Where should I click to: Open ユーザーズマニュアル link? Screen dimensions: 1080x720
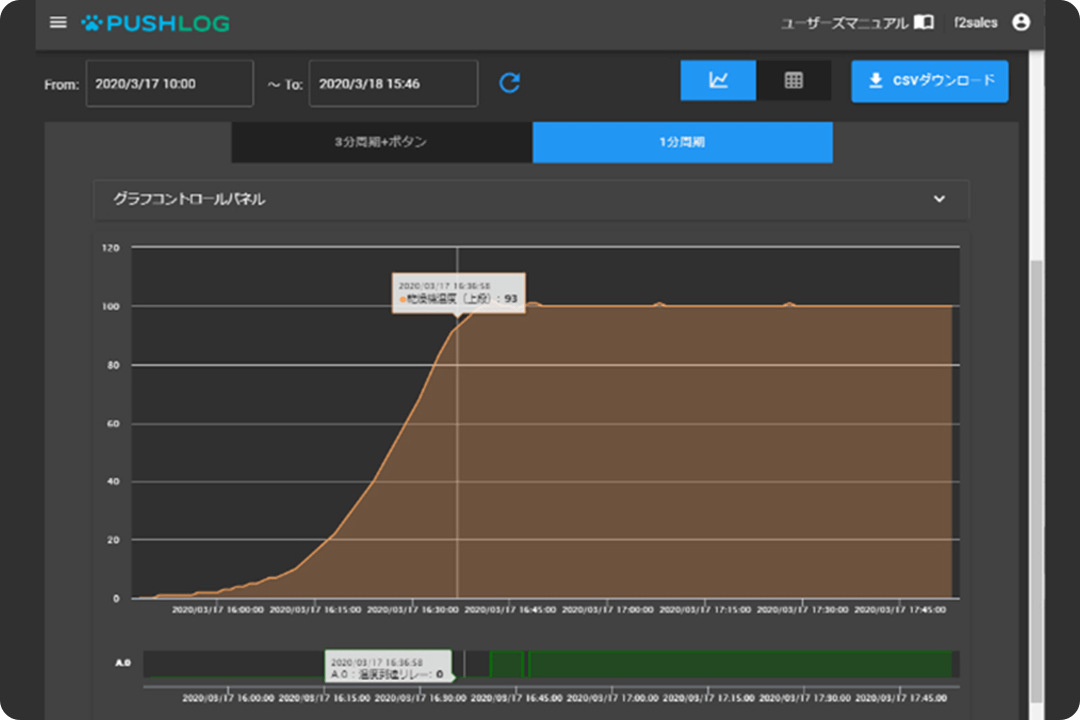tap(844, 23)
